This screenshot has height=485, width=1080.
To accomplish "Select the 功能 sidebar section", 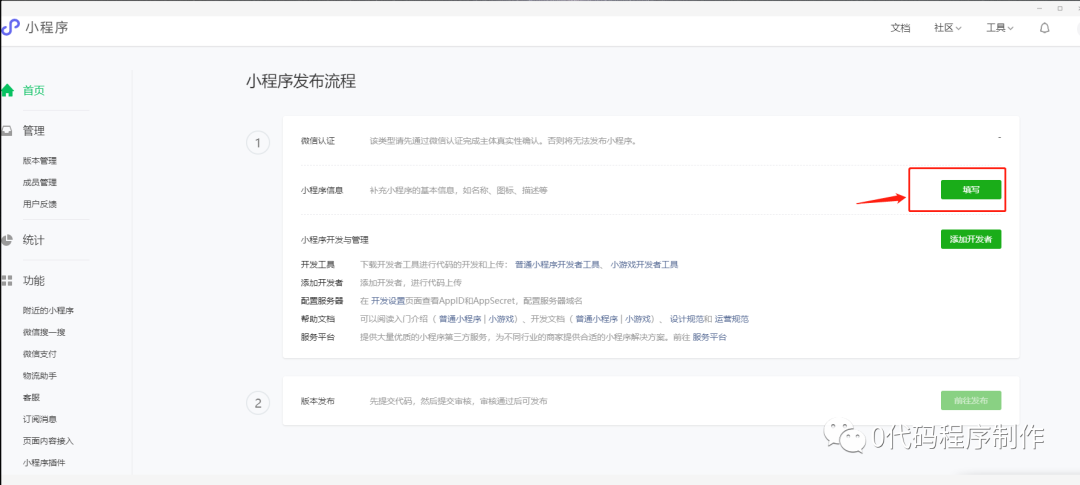I will [x=34, y=280].
